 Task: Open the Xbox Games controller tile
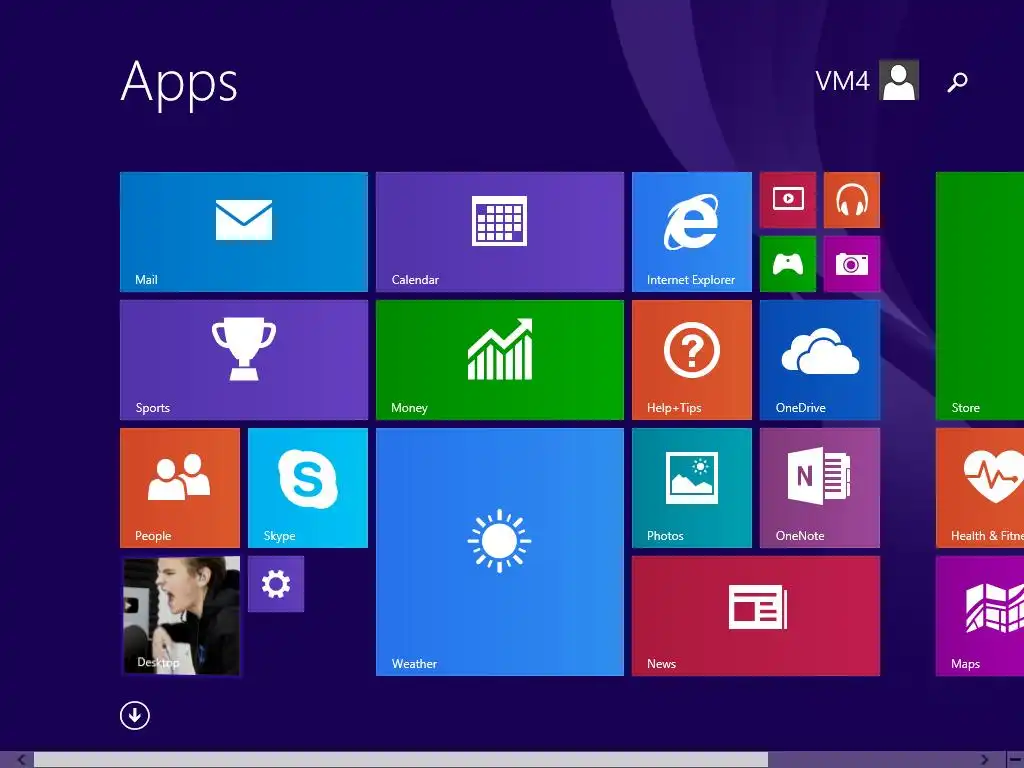click(788, 264)
